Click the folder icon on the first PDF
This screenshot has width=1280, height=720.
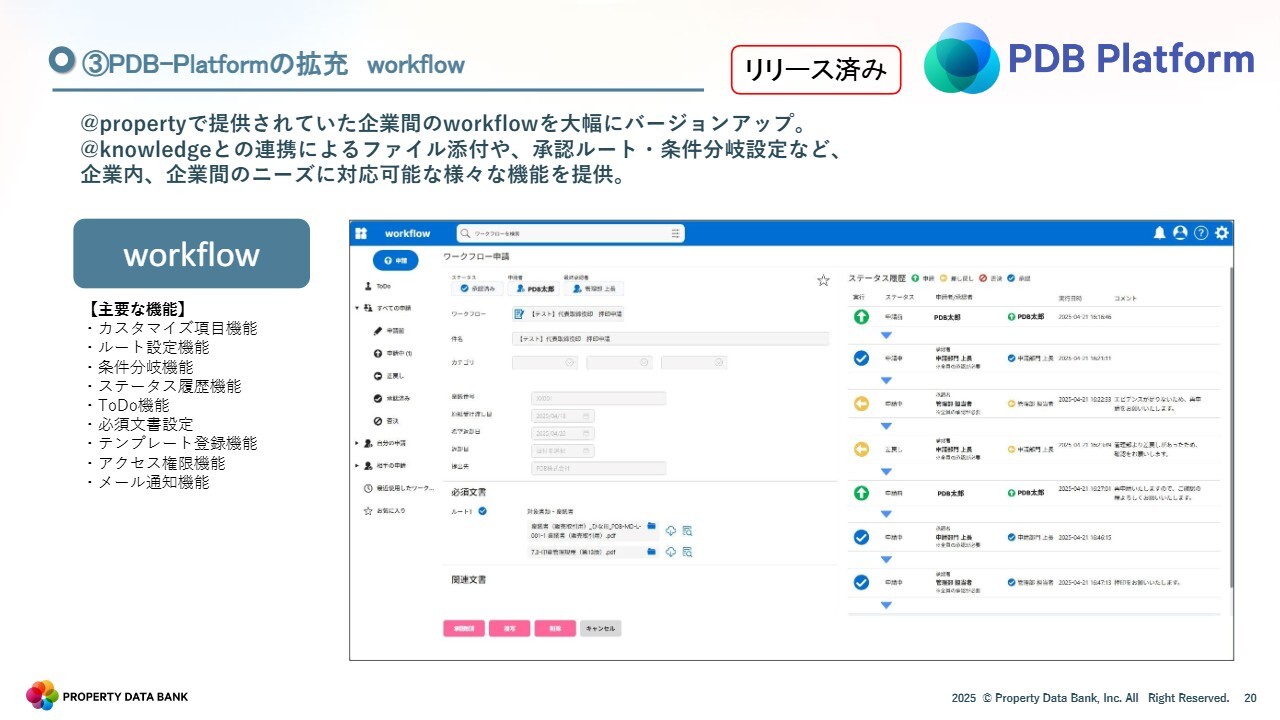(651, 527)
